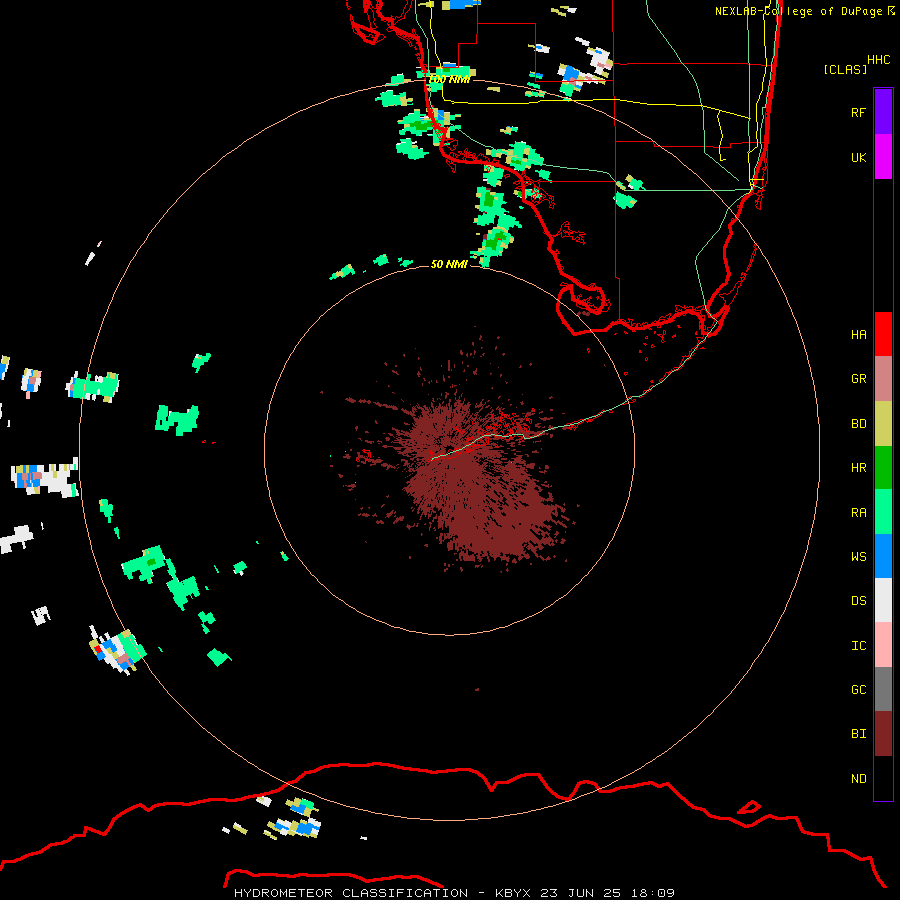Click the DS white legend swatch
Viewport: 900px width, 900px height.
click(883, 600)
